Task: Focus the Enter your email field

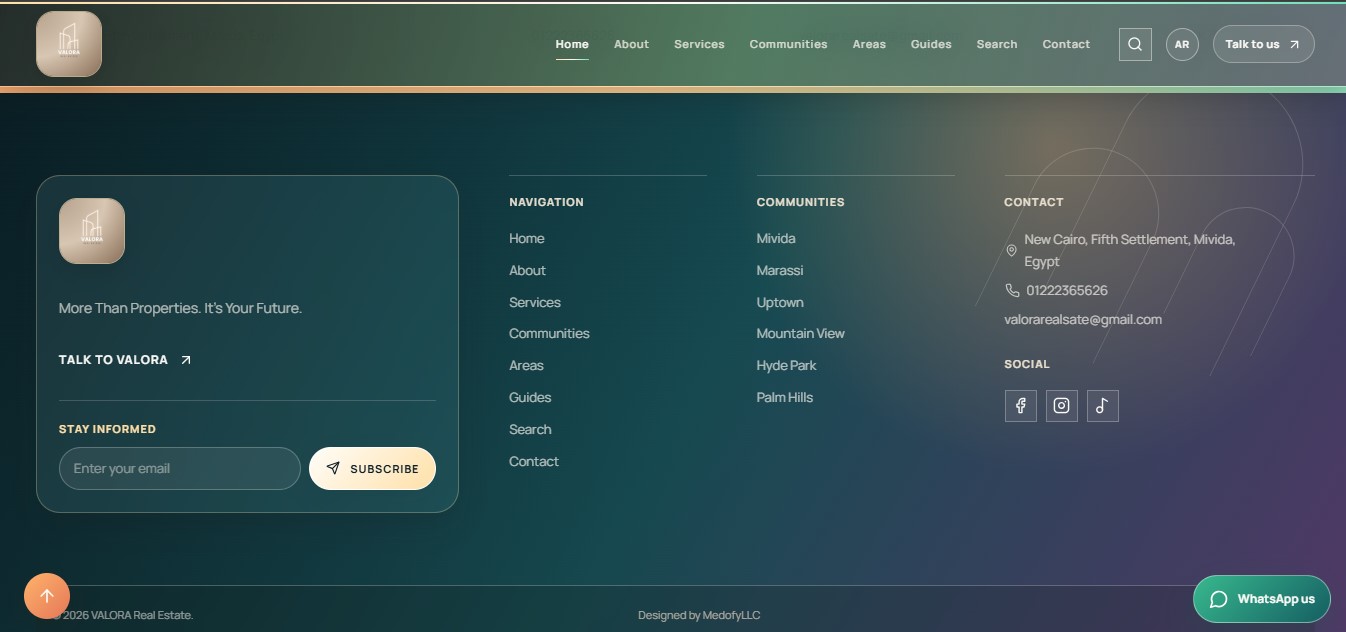Action: point(180,468)
